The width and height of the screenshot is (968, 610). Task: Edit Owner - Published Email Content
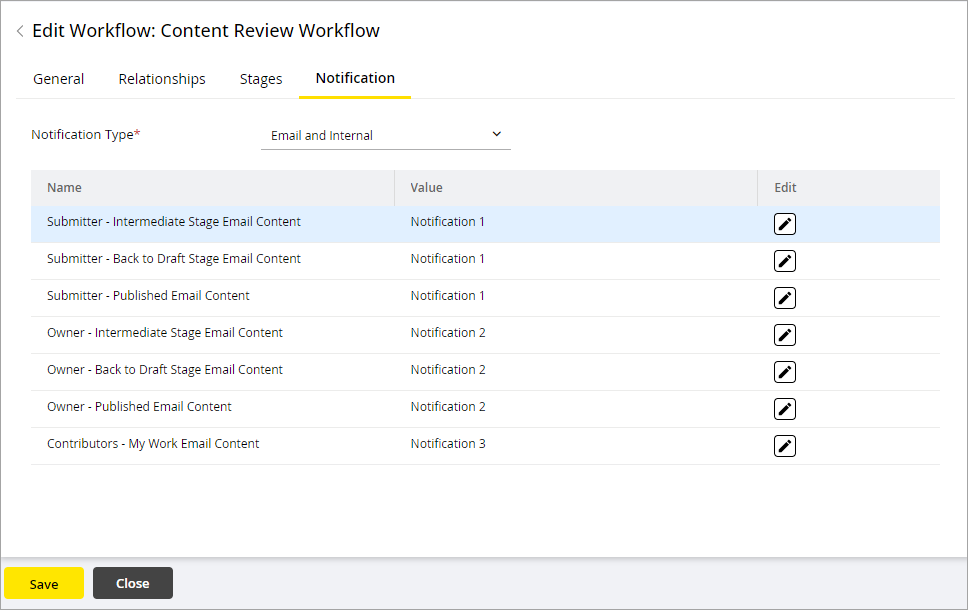click(x=784, y=408)
